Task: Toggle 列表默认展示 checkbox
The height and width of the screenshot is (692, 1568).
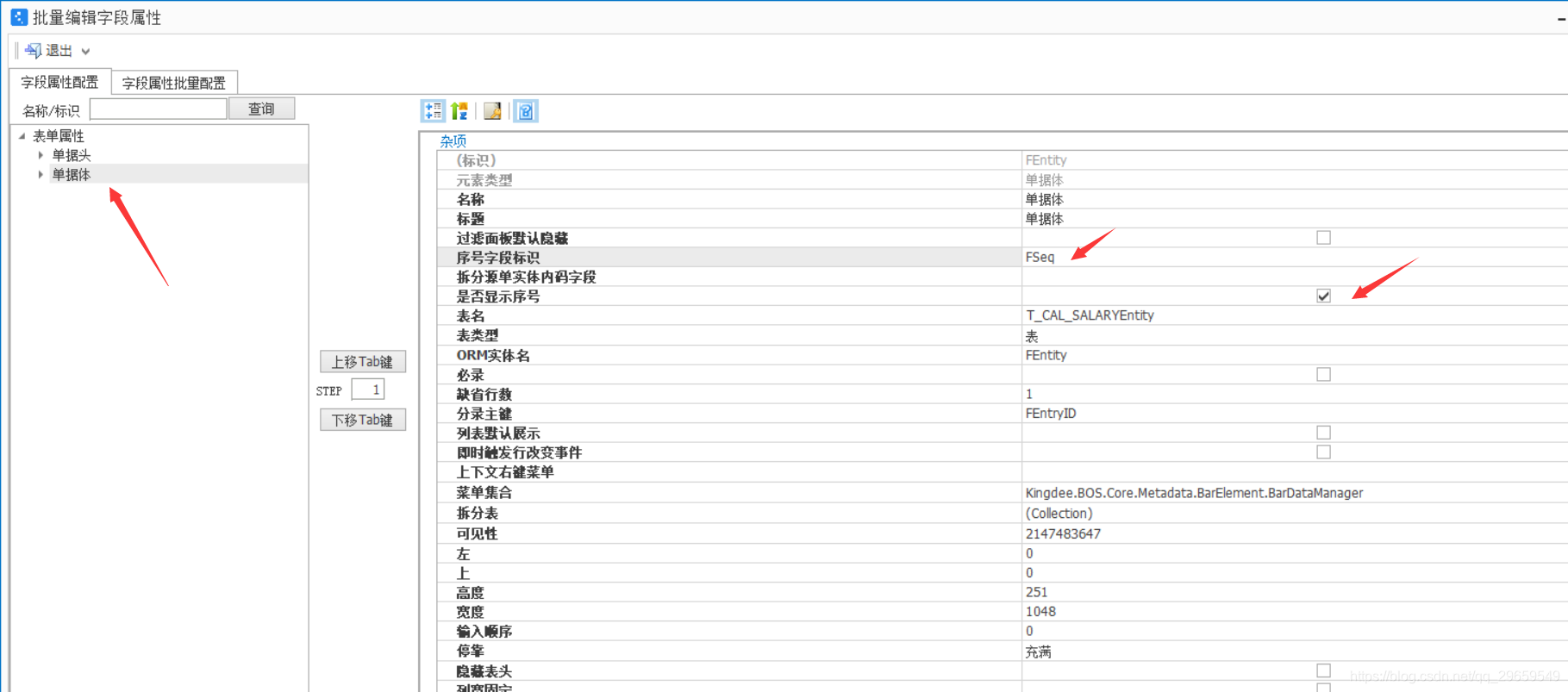Action: click(x=1323, y=433)
